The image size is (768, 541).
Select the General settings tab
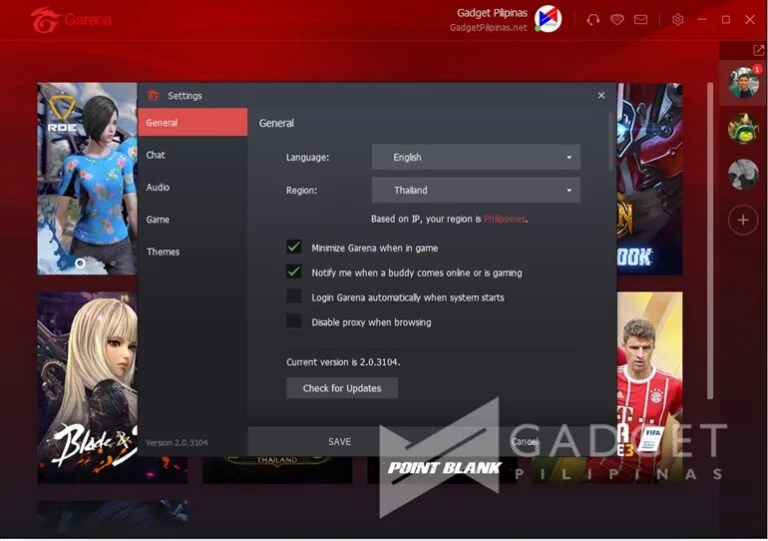click(x=192, y=122)
